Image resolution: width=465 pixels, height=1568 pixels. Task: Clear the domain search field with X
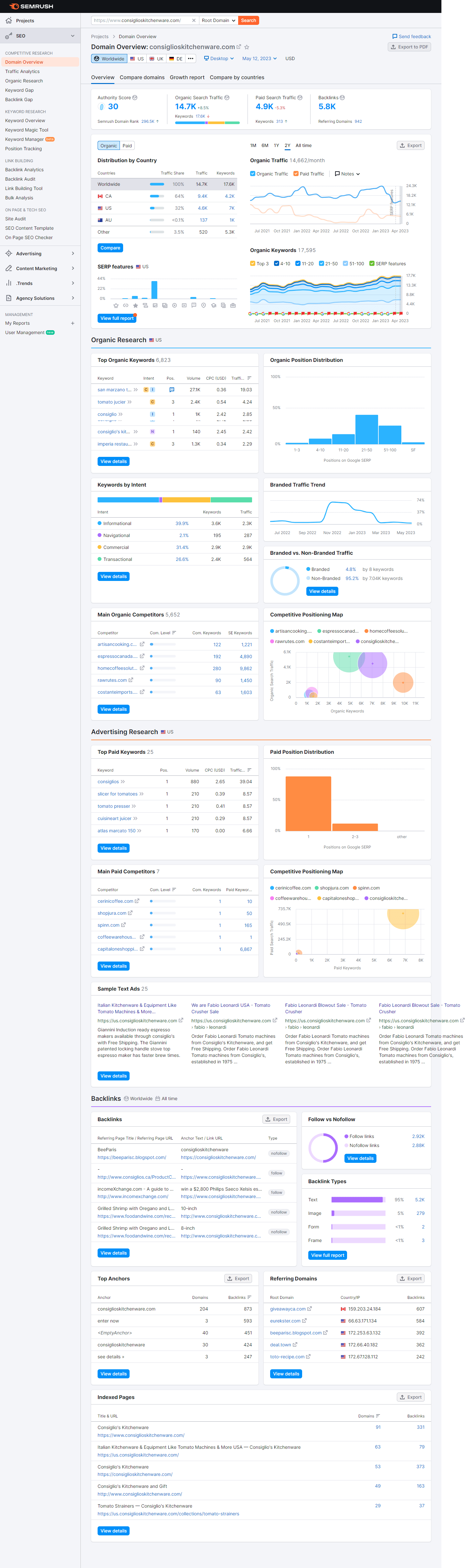click(194, 21)
